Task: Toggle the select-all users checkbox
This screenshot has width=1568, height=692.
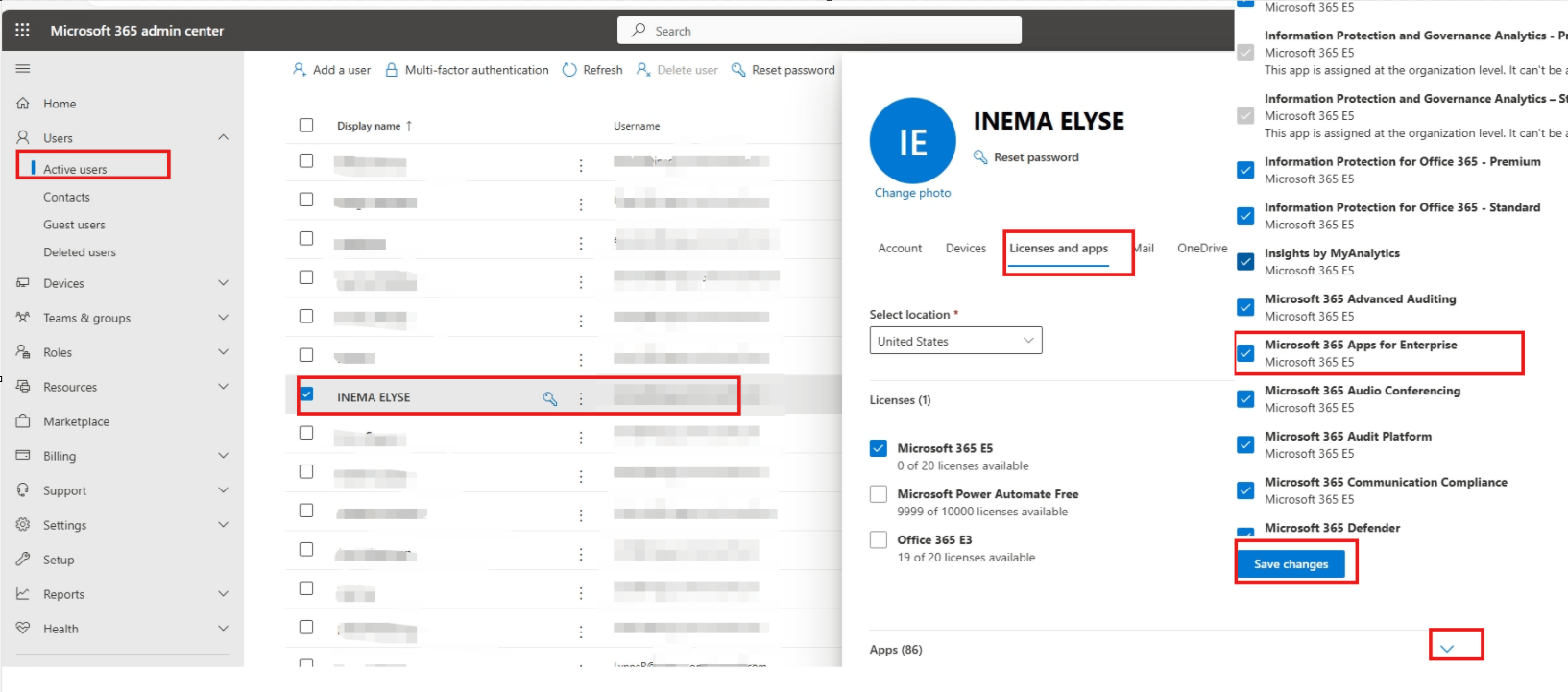Action: coord(306,125)
